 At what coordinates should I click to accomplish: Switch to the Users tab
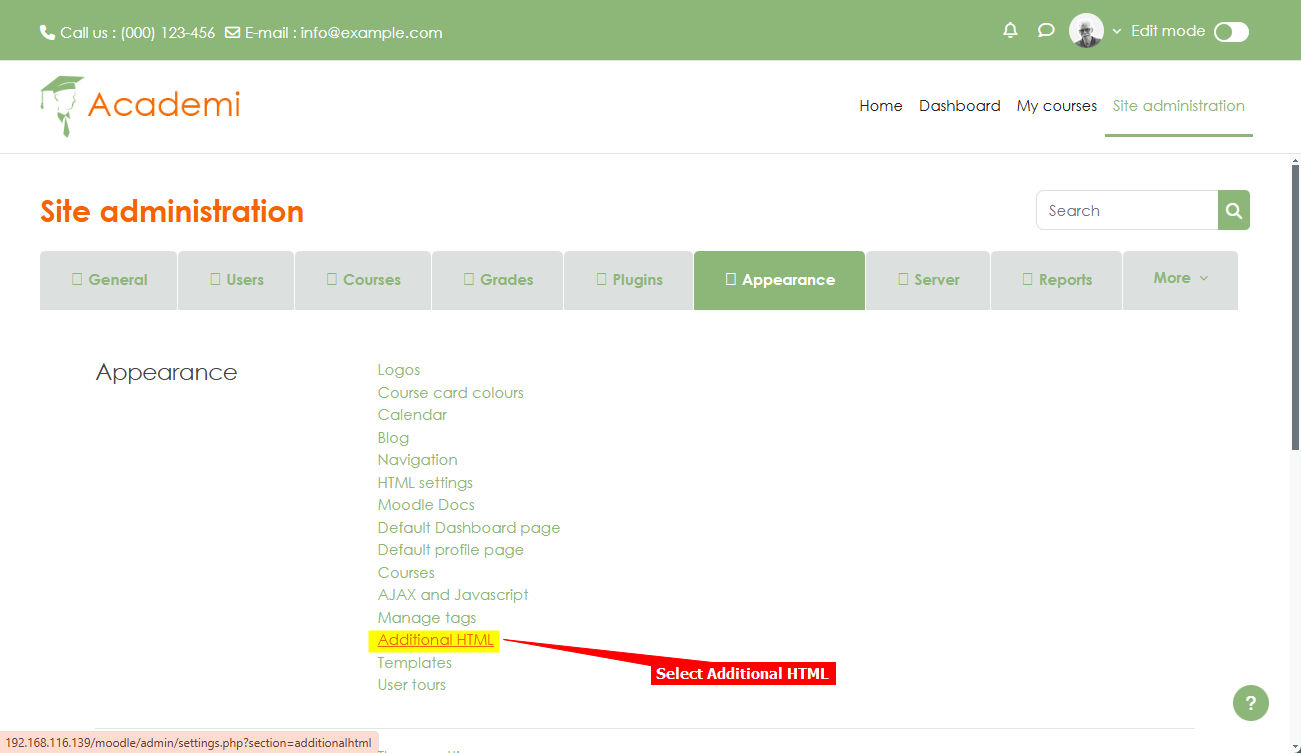click(236, 280)
